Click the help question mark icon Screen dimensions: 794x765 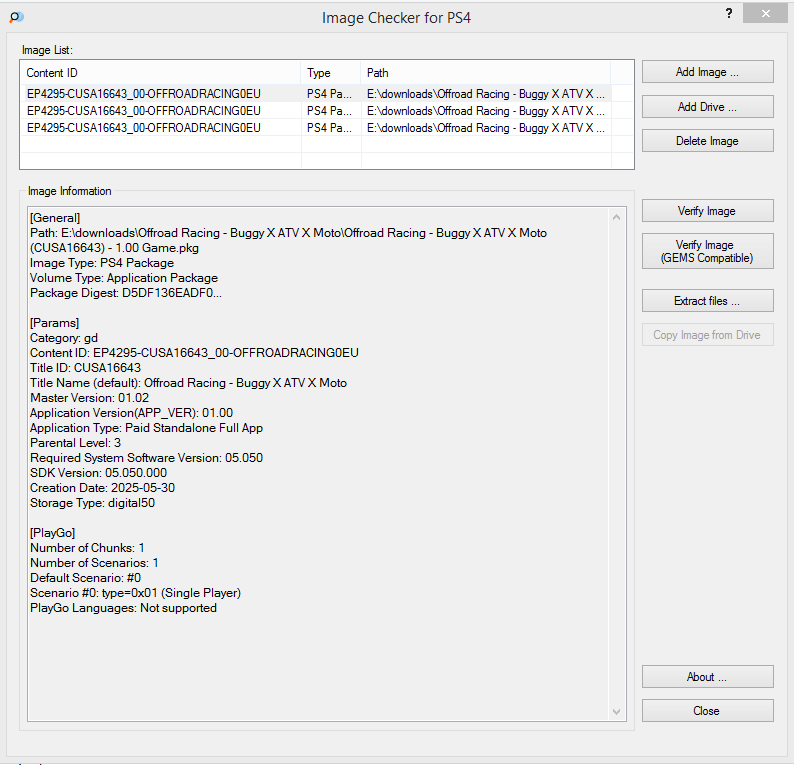click(x=729, y=14)
